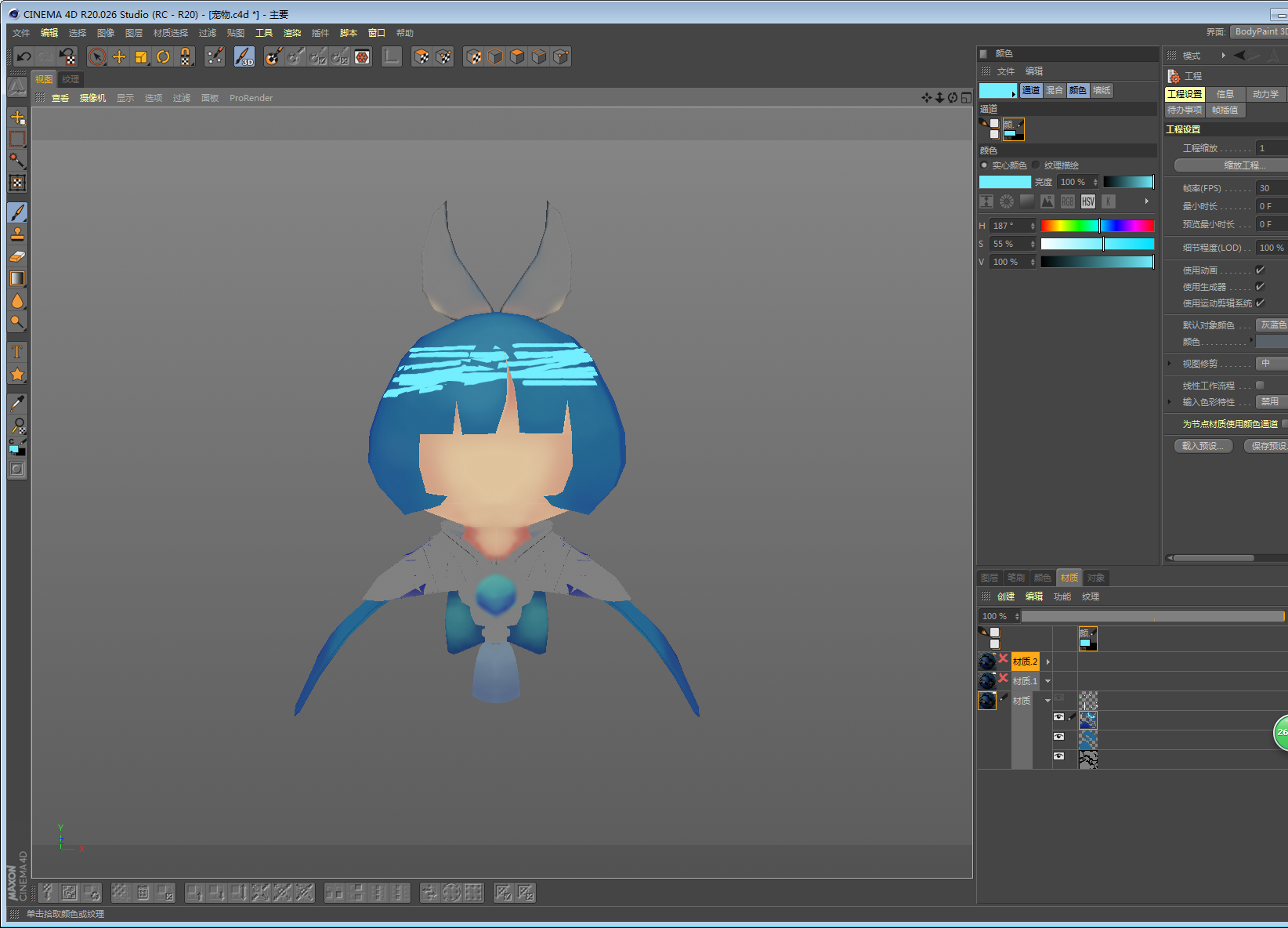Screen dimensions: 1288x928
Task: Collapse the 材质.1 material row
Action: (1048, 681)
